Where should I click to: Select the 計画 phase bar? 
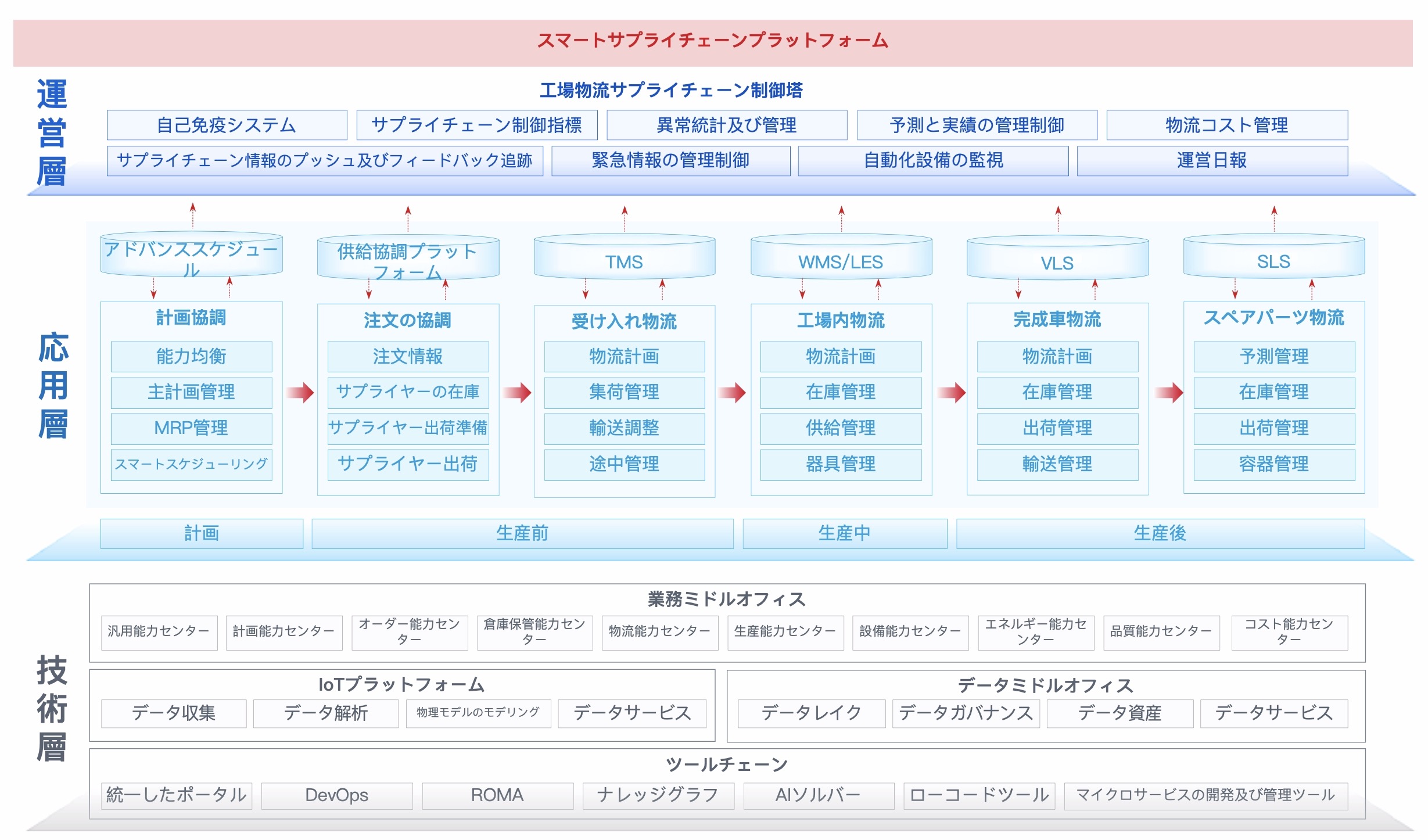click(x=202, y=534)
